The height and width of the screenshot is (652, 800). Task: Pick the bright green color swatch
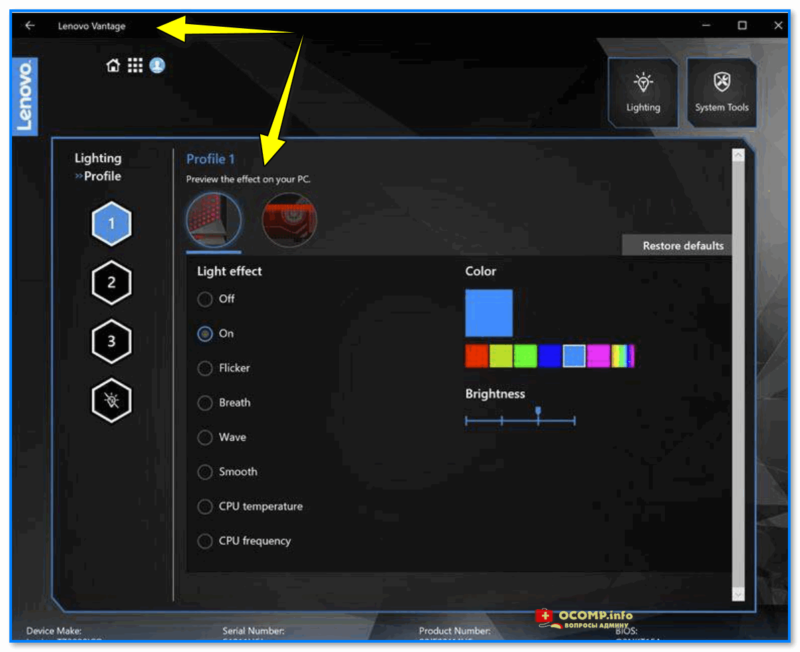525,356
